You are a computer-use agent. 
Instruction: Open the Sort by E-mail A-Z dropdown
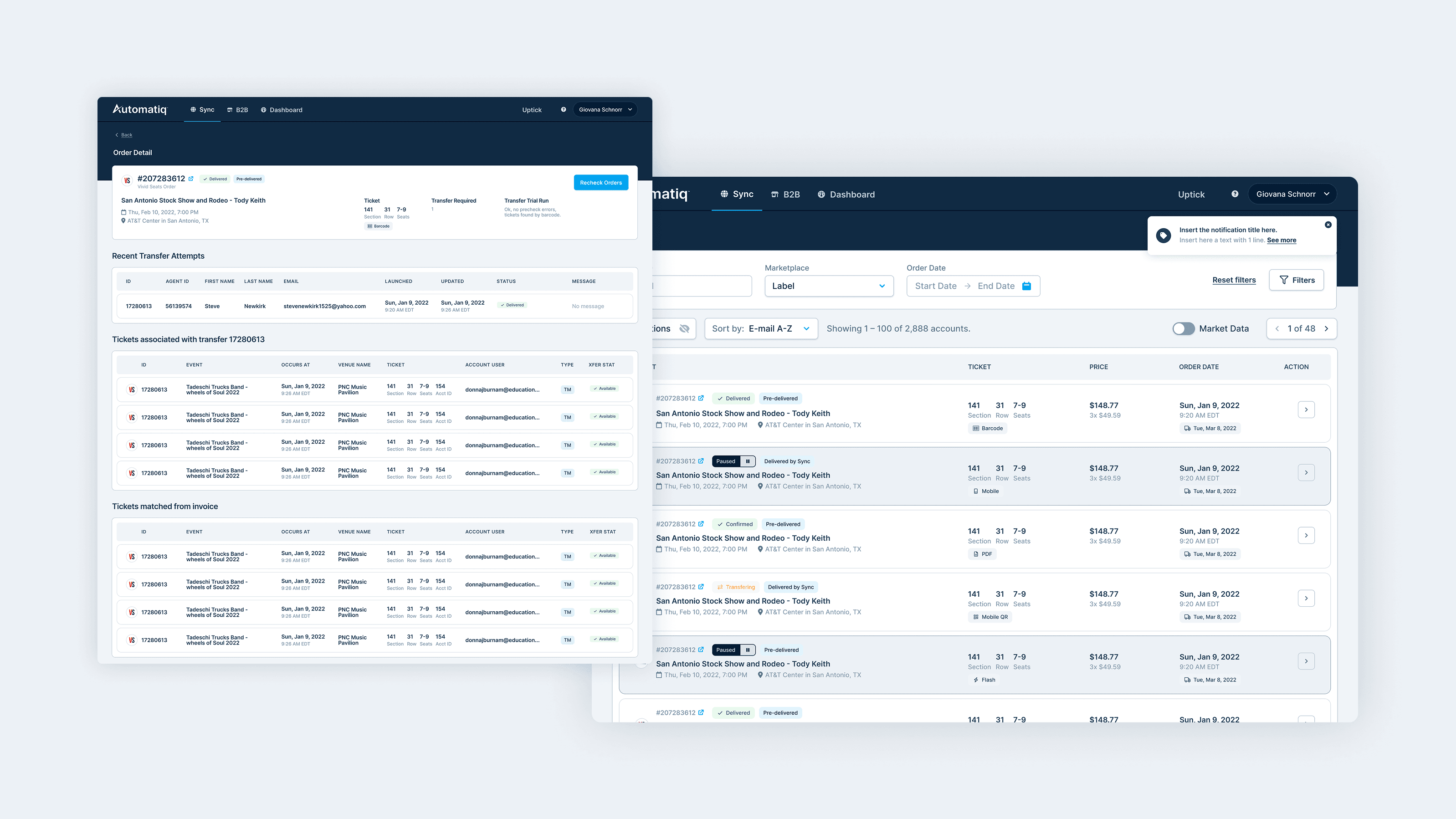(760, 328)
